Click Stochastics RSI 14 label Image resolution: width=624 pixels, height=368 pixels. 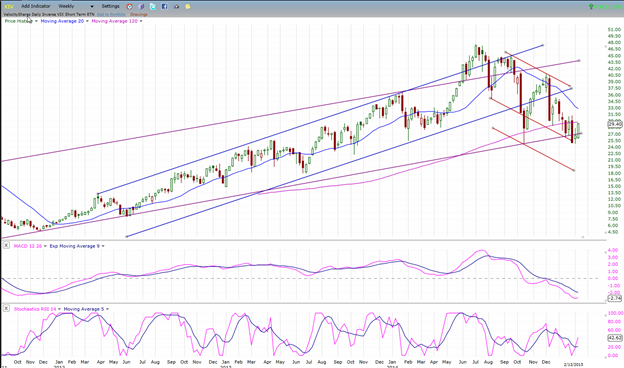tap(35, 309)
